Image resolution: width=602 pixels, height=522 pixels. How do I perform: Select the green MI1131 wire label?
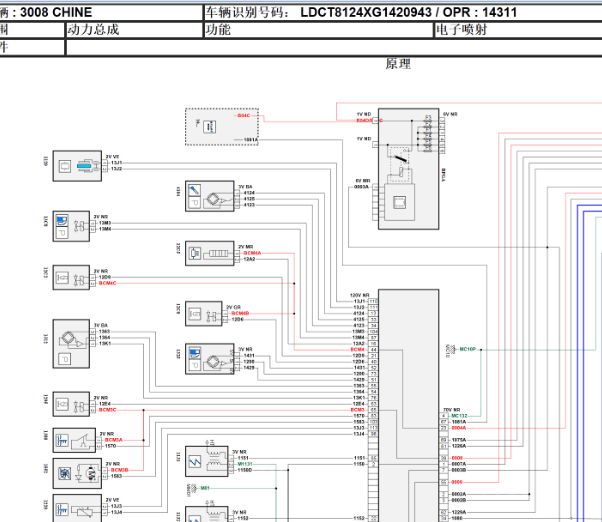pyautogui.click(x=245, y=464)
